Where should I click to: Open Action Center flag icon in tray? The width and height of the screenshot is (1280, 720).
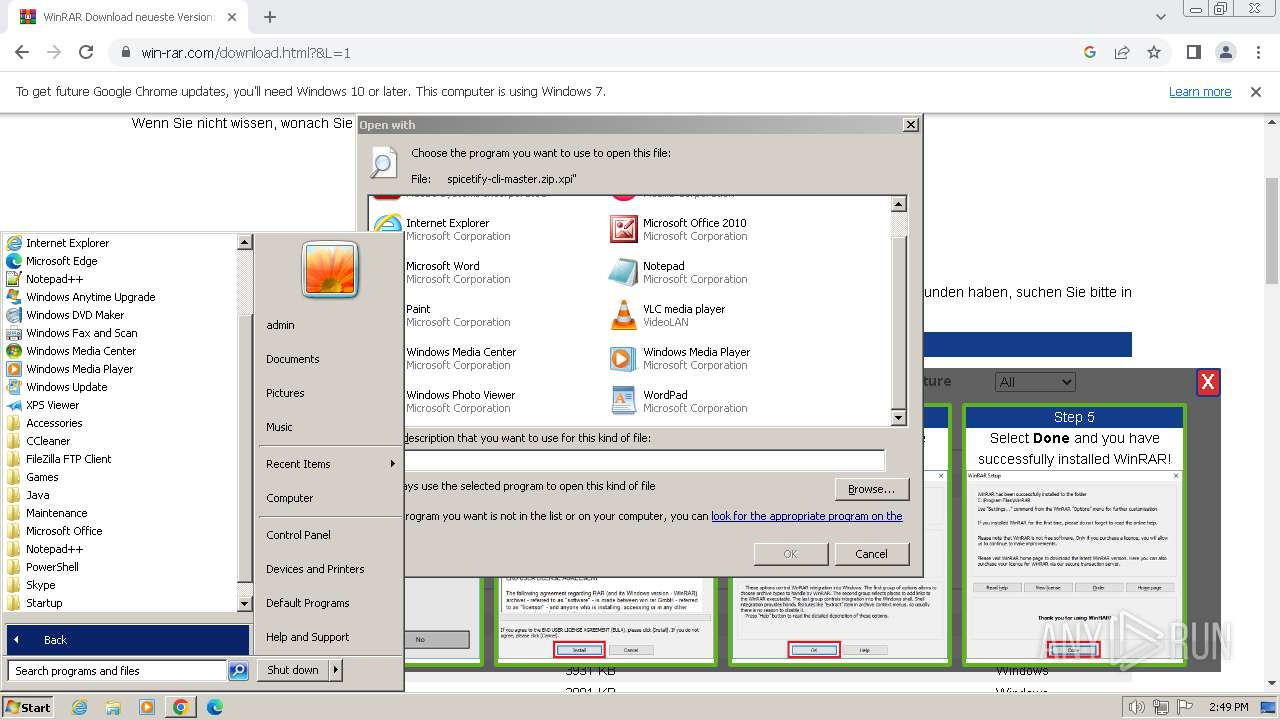coord(1184,707)
